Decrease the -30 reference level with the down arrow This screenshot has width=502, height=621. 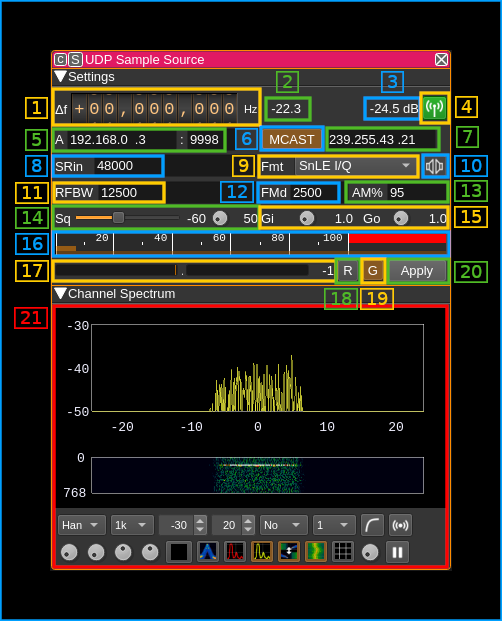pos(200,530)
